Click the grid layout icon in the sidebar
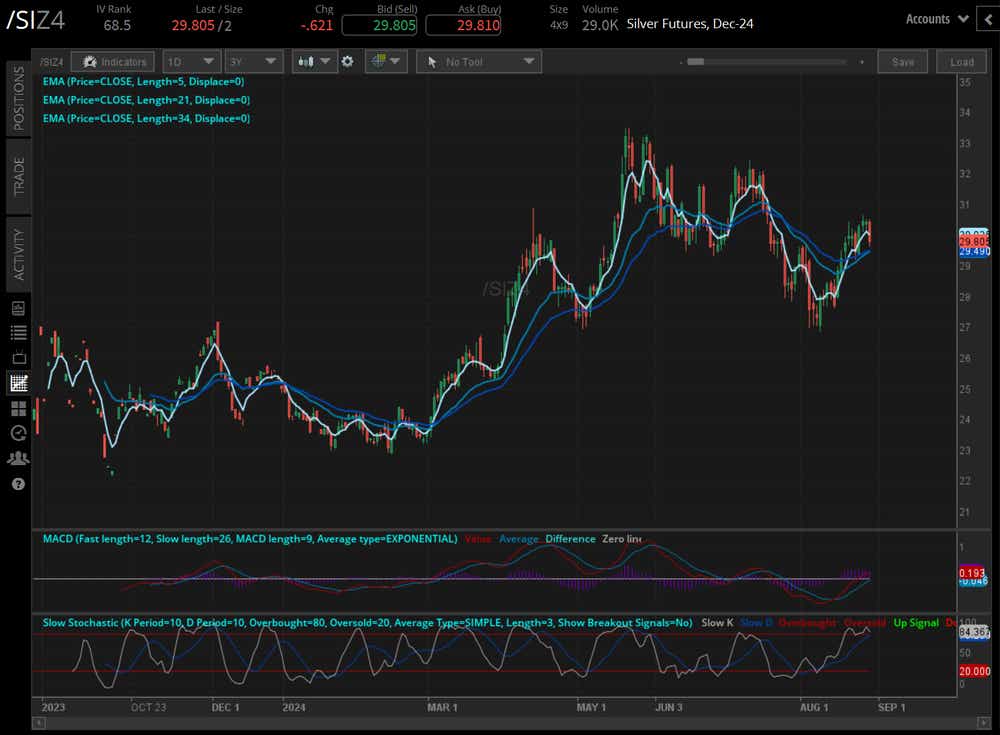 coord(17,408)
